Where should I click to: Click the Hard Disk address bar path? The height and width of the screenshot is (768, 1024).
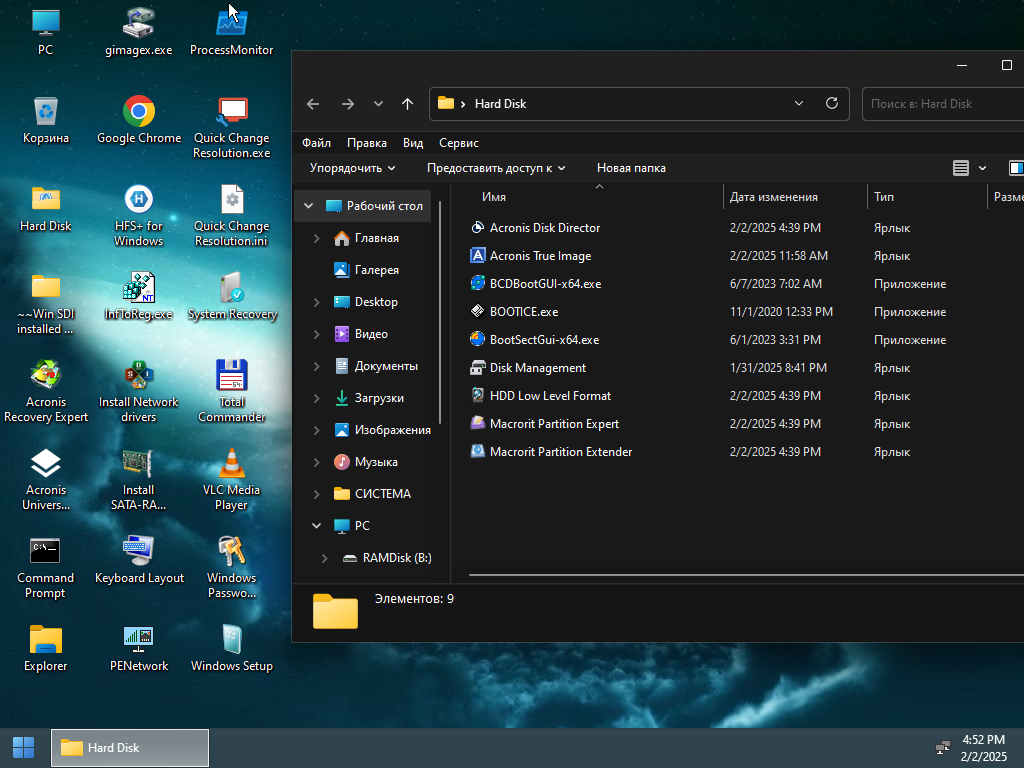[500, 104]
